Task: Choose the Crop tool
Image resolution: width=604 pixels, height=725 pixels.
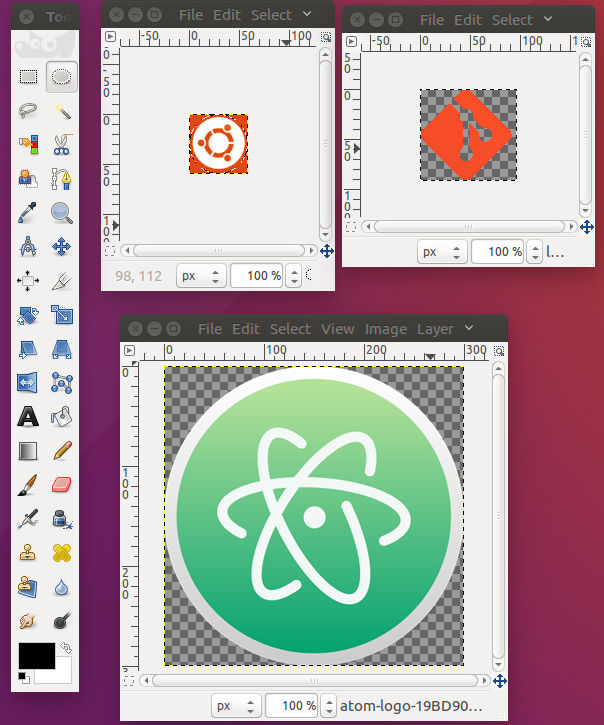Action: click(x=62, y=281)
